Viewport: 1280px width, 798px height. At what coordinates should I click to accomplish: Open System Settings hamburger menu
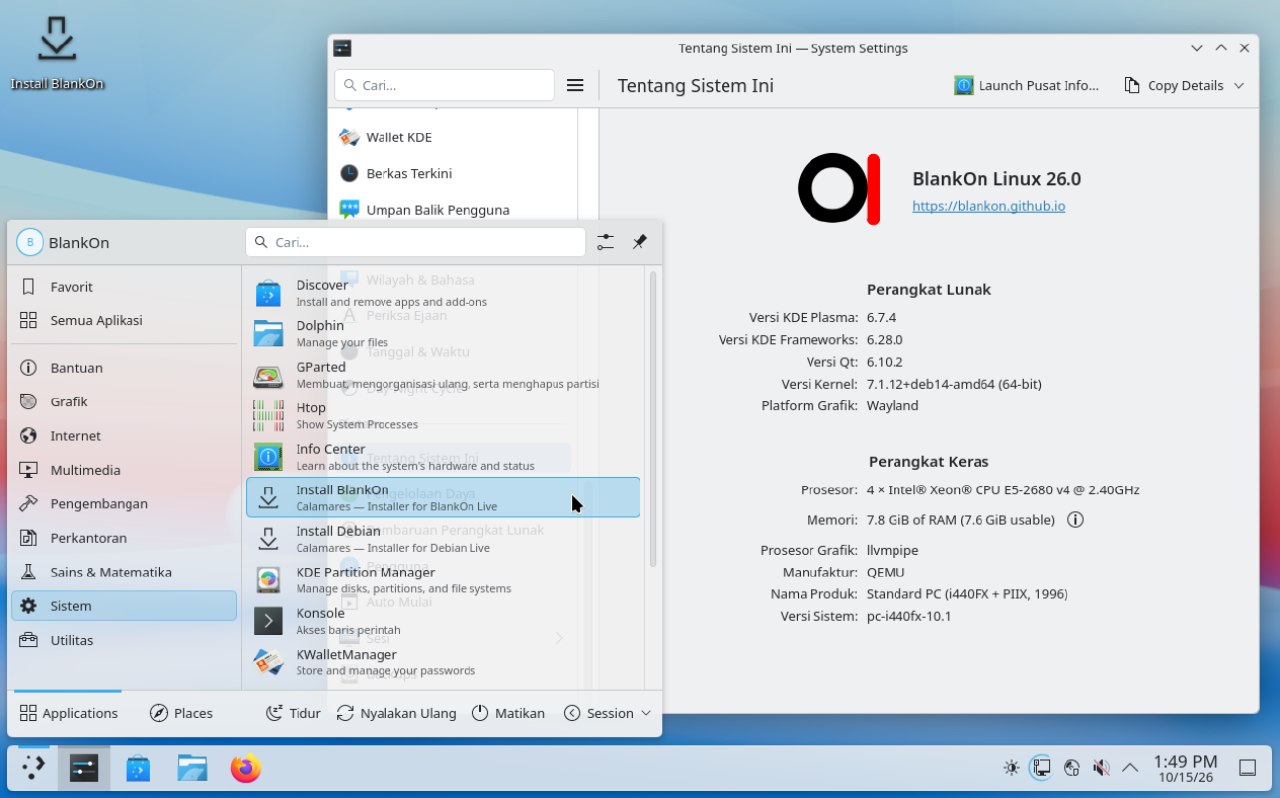tap(575, 86)
